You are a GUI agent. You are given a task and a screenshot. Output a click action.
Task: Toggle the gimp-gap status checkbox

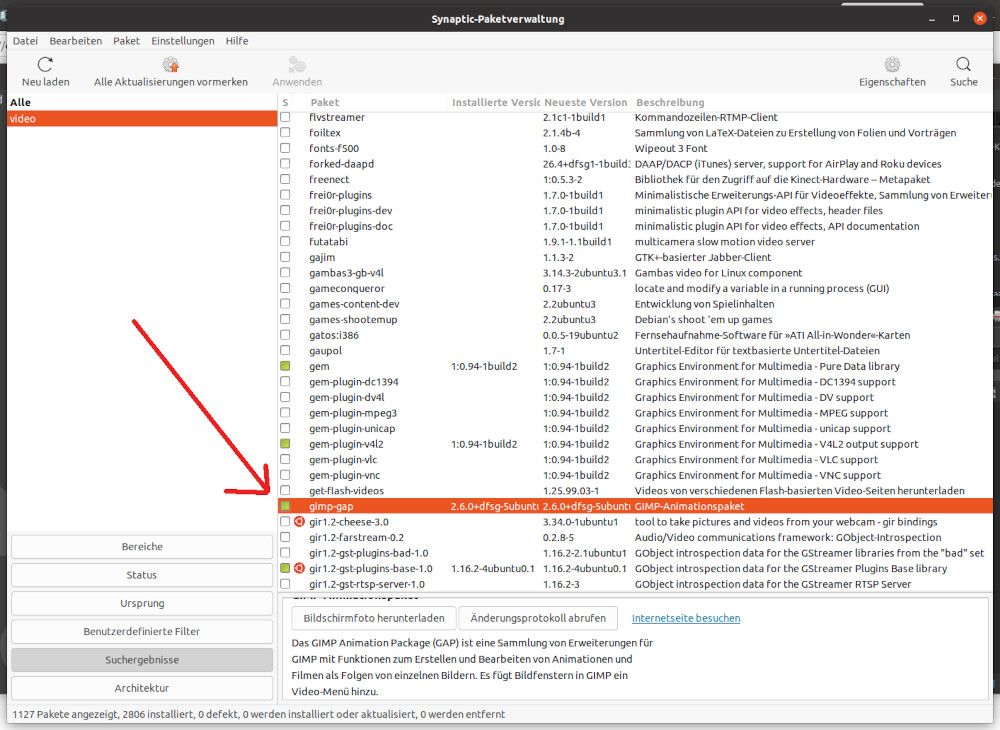(285, 506)
